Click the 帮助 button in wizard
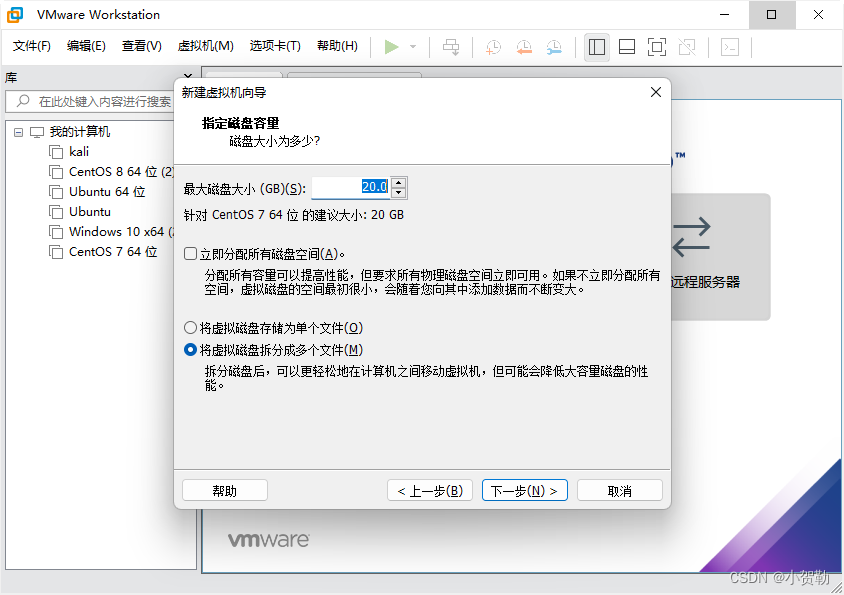The width and height of the screenshot is (844, 595). coord(225,491)
